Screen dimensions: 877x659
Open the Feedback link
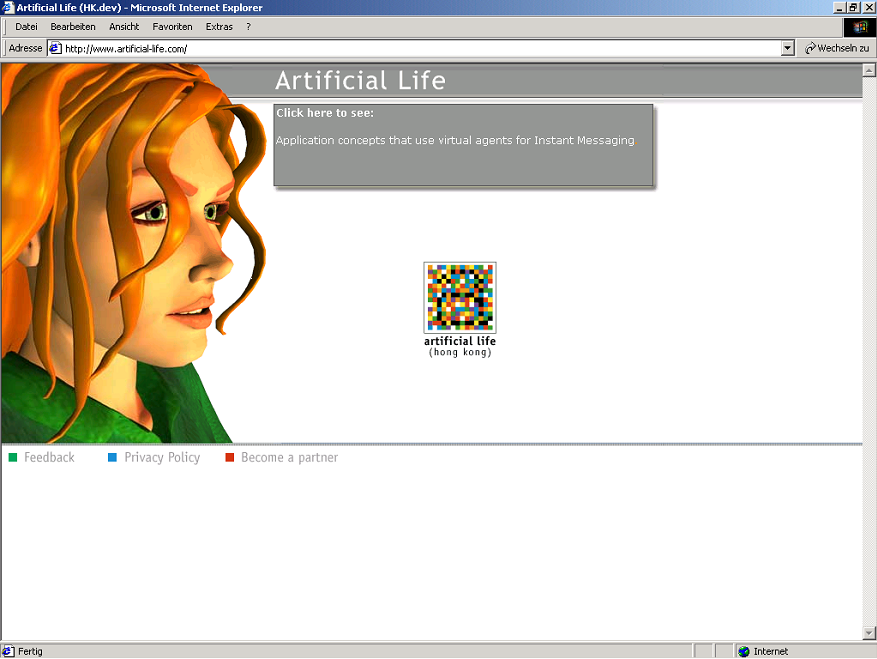tap(49, 458)
